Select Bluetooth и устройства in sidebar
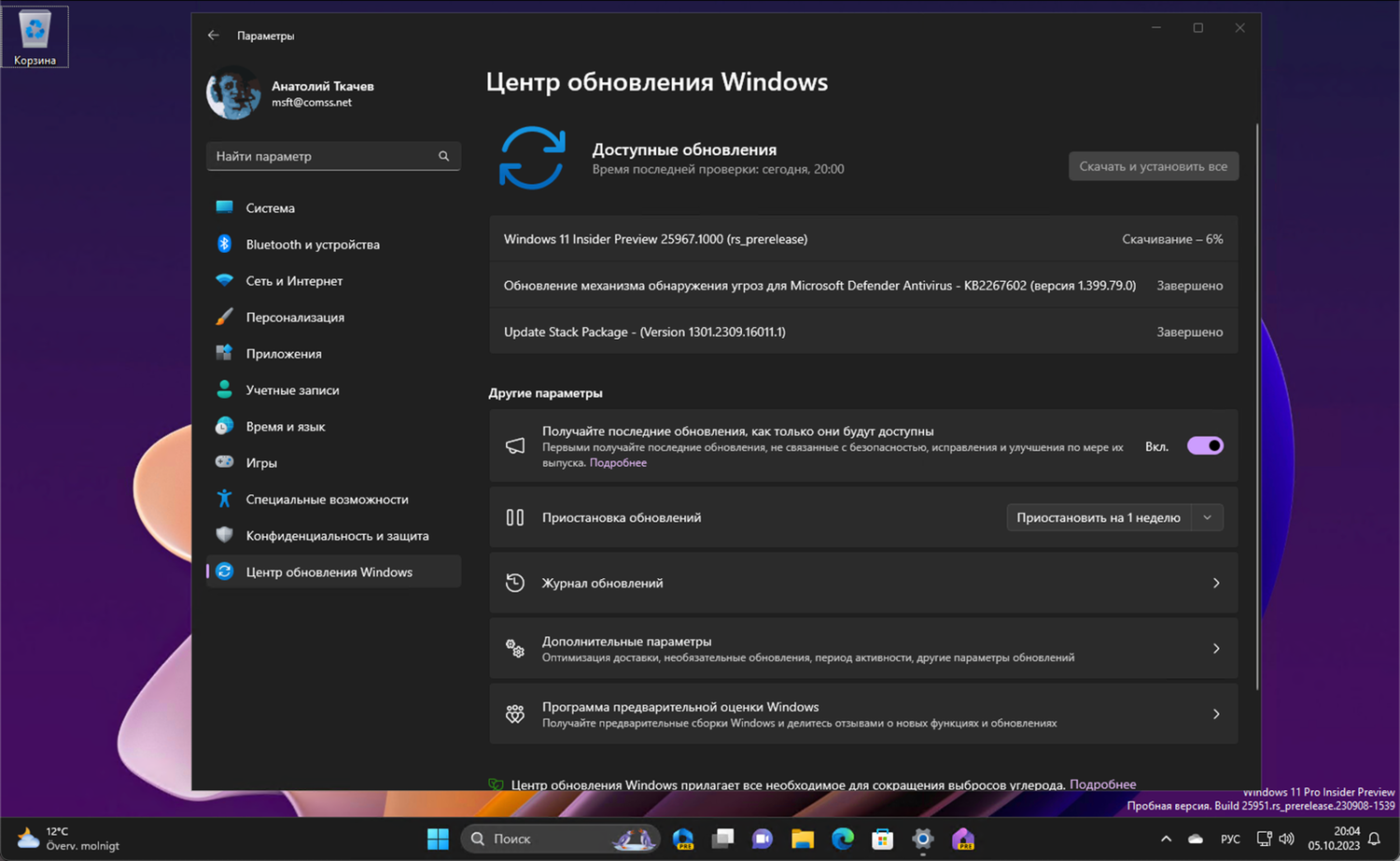The height and width of the screenshot is (861, 1400). pyautogui.click(x=313, y=244)
